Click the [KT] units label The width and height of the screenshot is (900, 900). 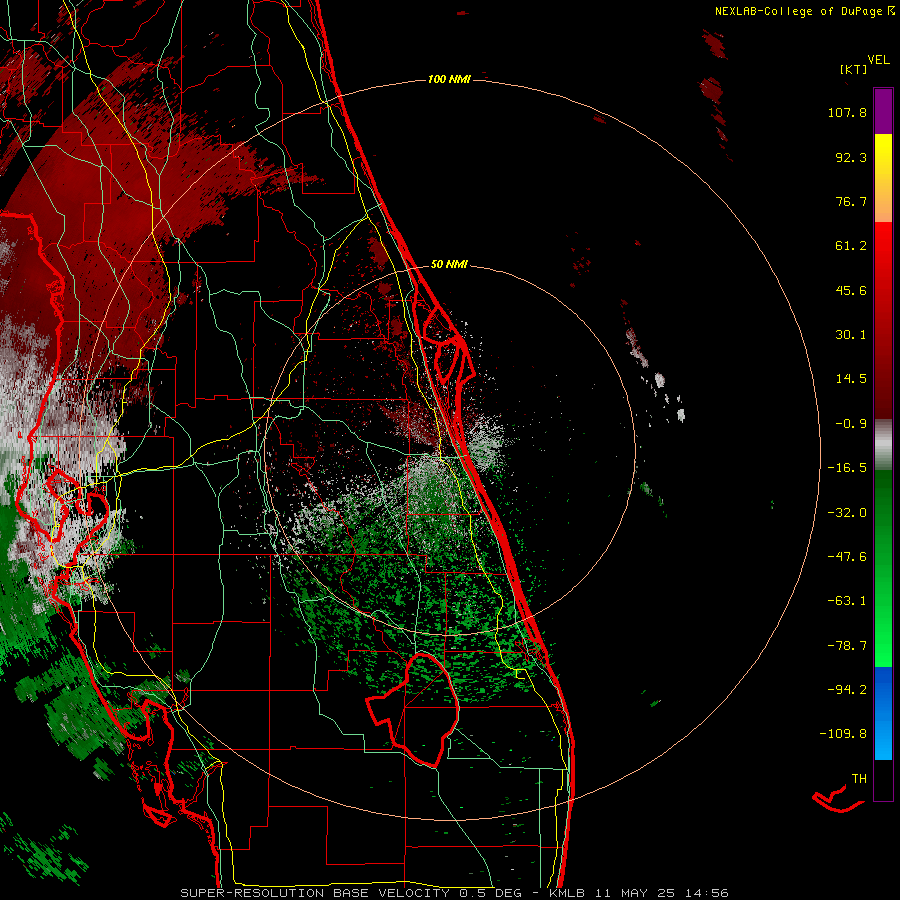pyautogui.click(x=854, y=69)
